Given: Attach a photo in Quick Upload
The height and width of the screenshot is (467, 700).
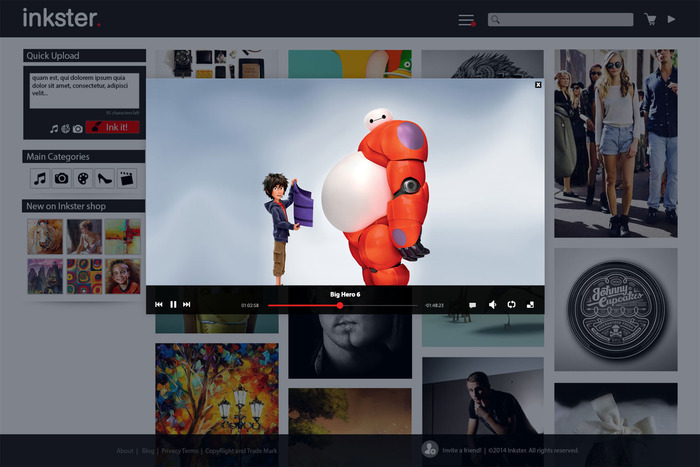Looking at the screenshot, I should 78,129.
